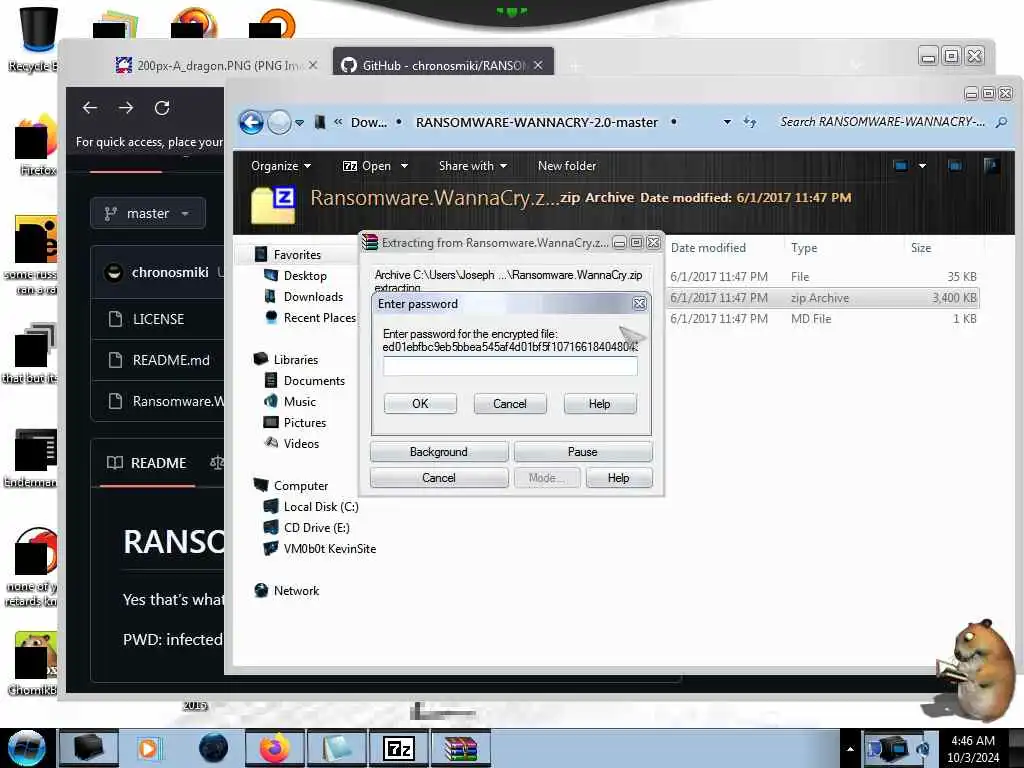Screen dimensions: 1024x768
Task: Open the Documents library
Action: point(314,381)
